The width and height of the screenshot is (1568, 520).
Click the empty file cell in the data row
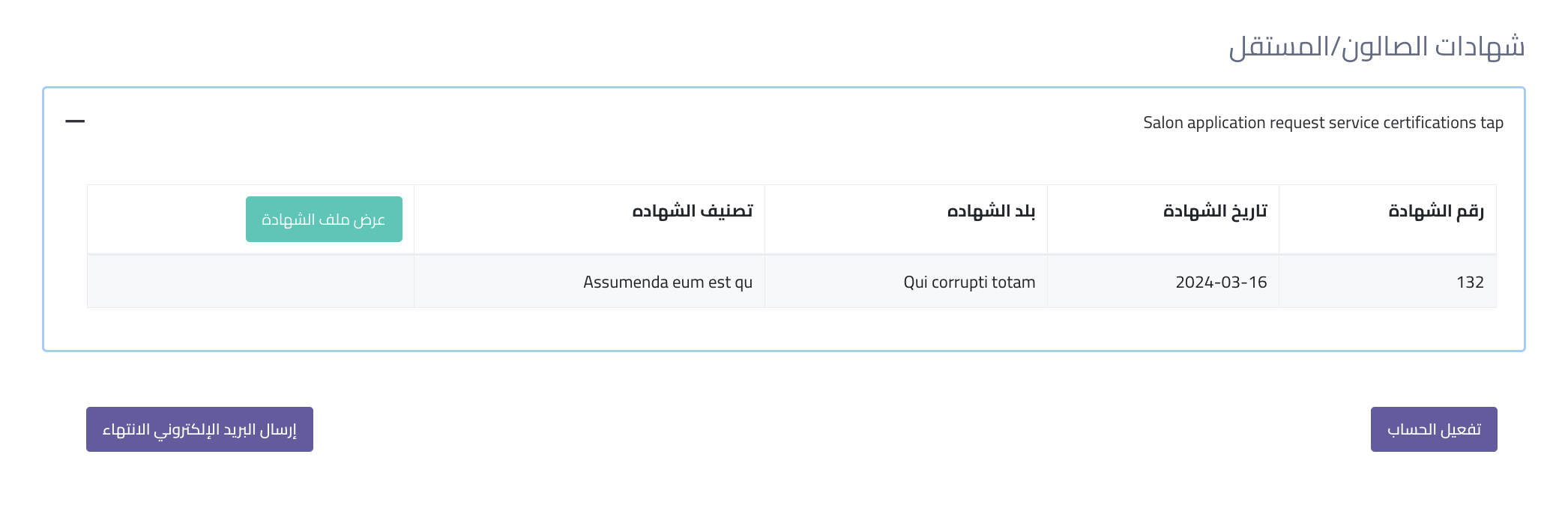click(250, 282)
